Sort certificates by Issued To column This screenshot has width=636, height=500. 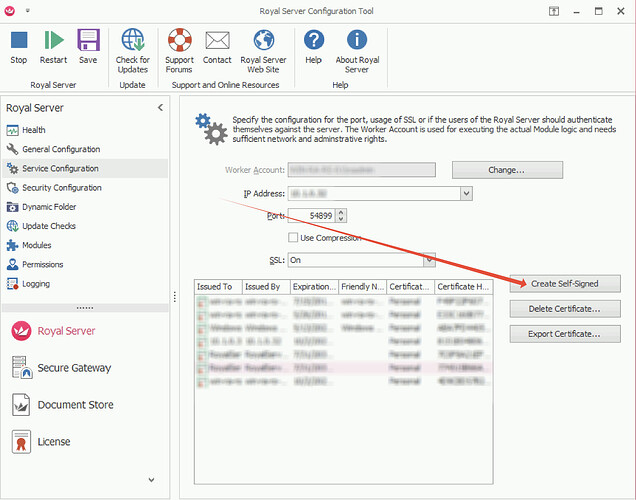216,287
